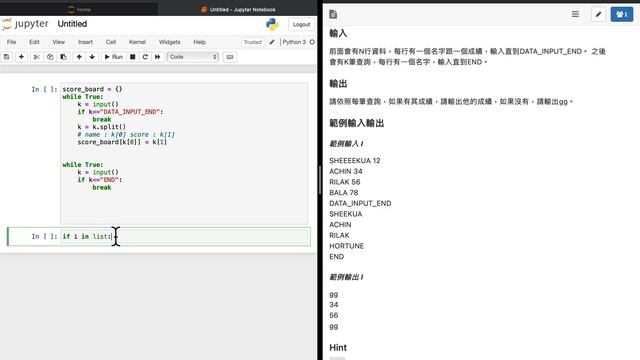Move selected cell down arrow
Image resolution: width=640 pixels, height=360 pixels.
[92, 57]
